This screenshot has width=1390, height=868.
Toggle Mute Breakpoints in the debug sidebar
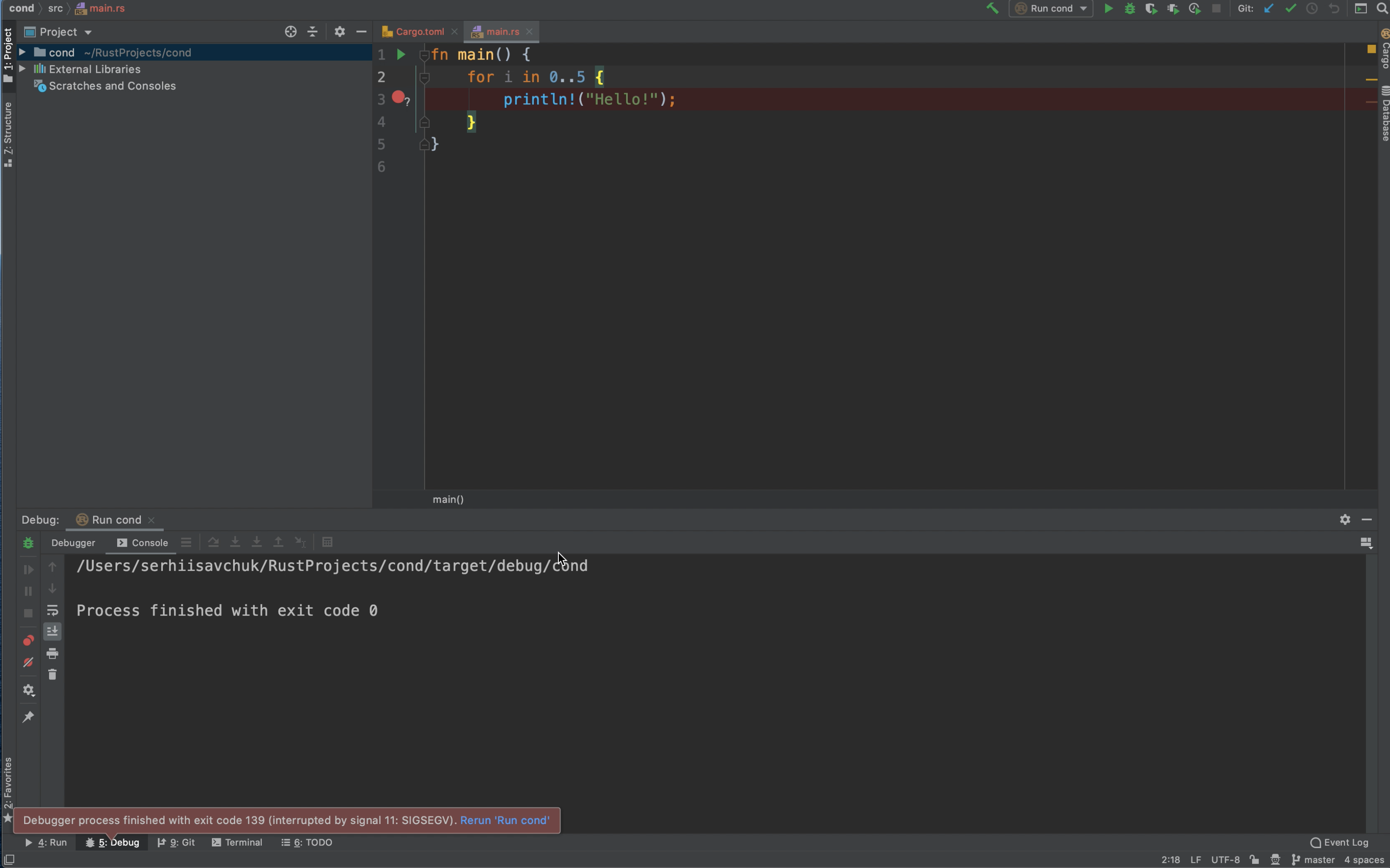coord(28,662)
